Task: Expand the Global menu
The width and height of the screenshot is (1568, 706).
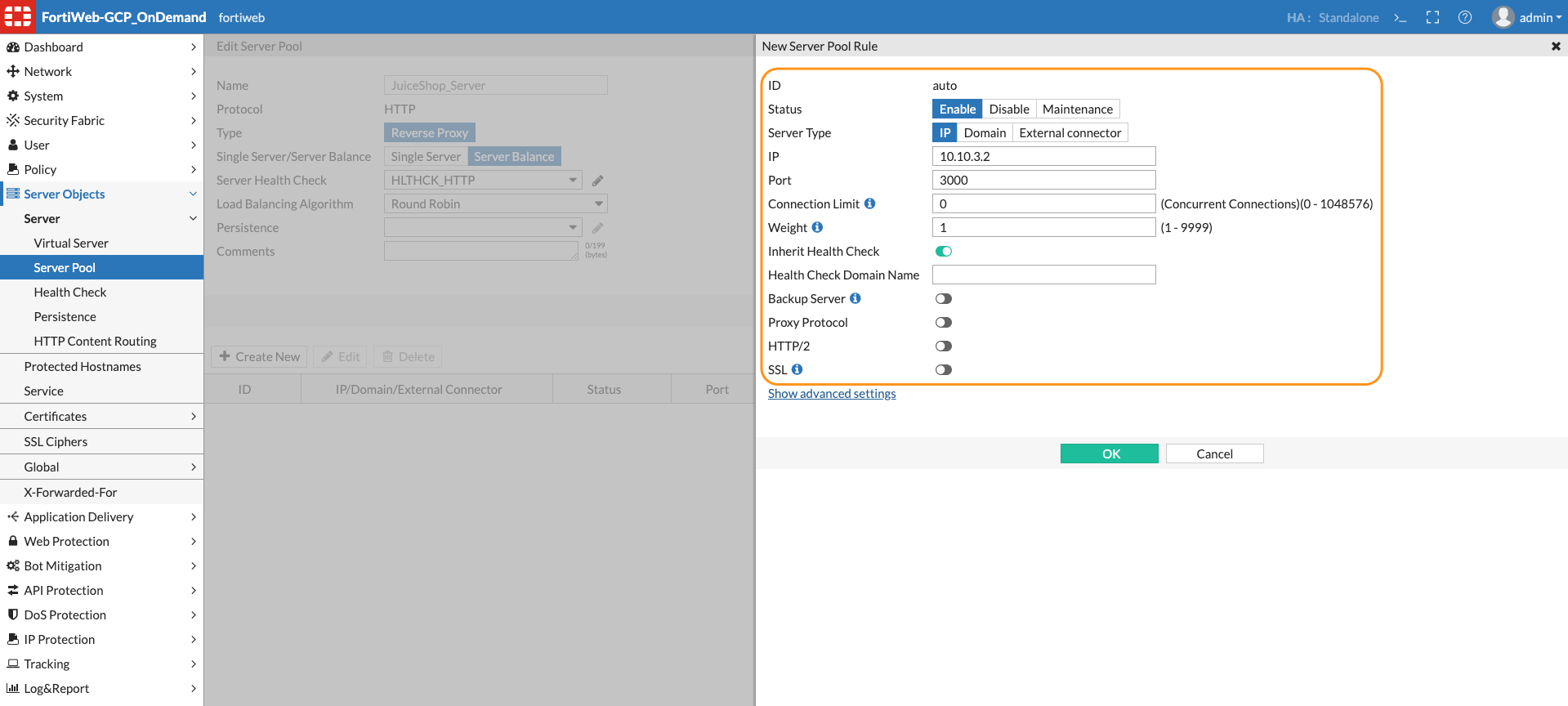Action: click(194, 467)
